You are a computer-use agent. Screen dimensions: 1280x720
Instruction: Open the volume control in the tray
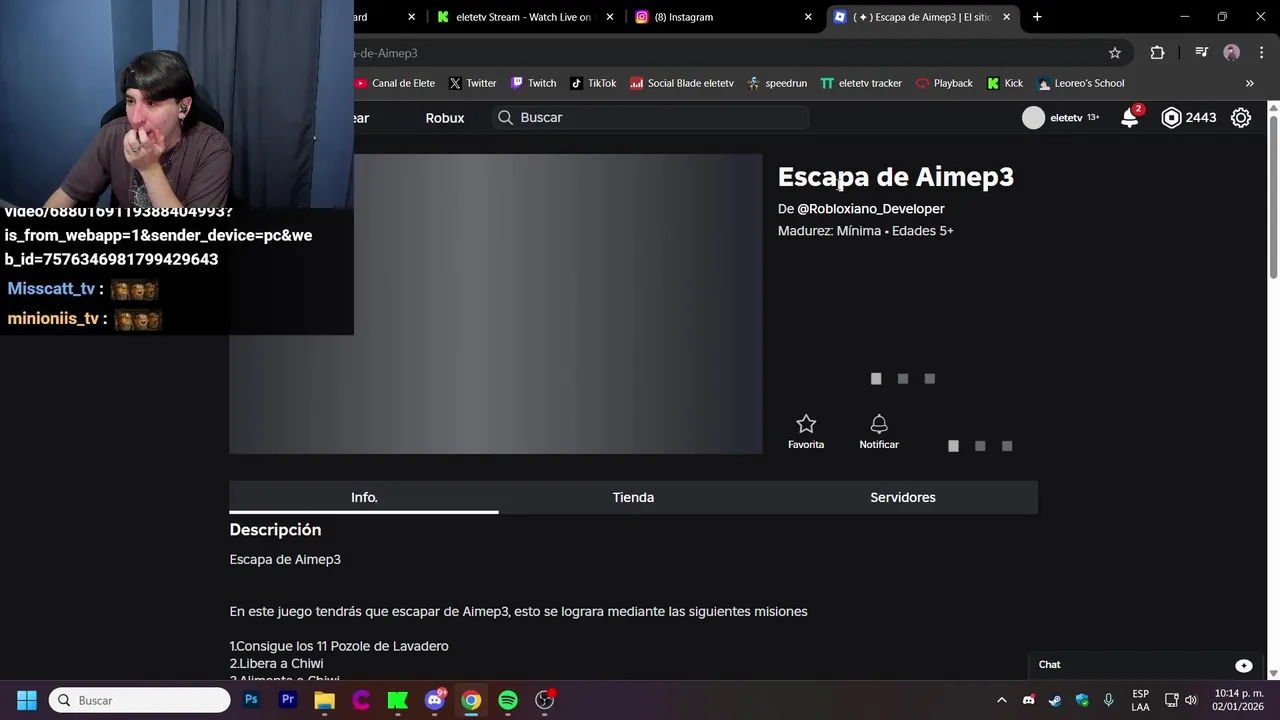click(1191, 700)
